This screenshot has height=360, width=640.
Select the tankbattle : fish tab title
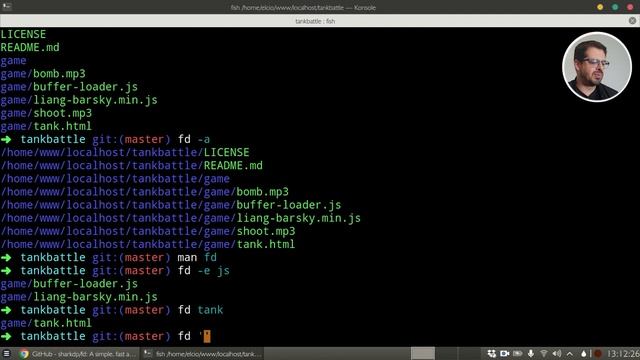click(x=315, y=21)
